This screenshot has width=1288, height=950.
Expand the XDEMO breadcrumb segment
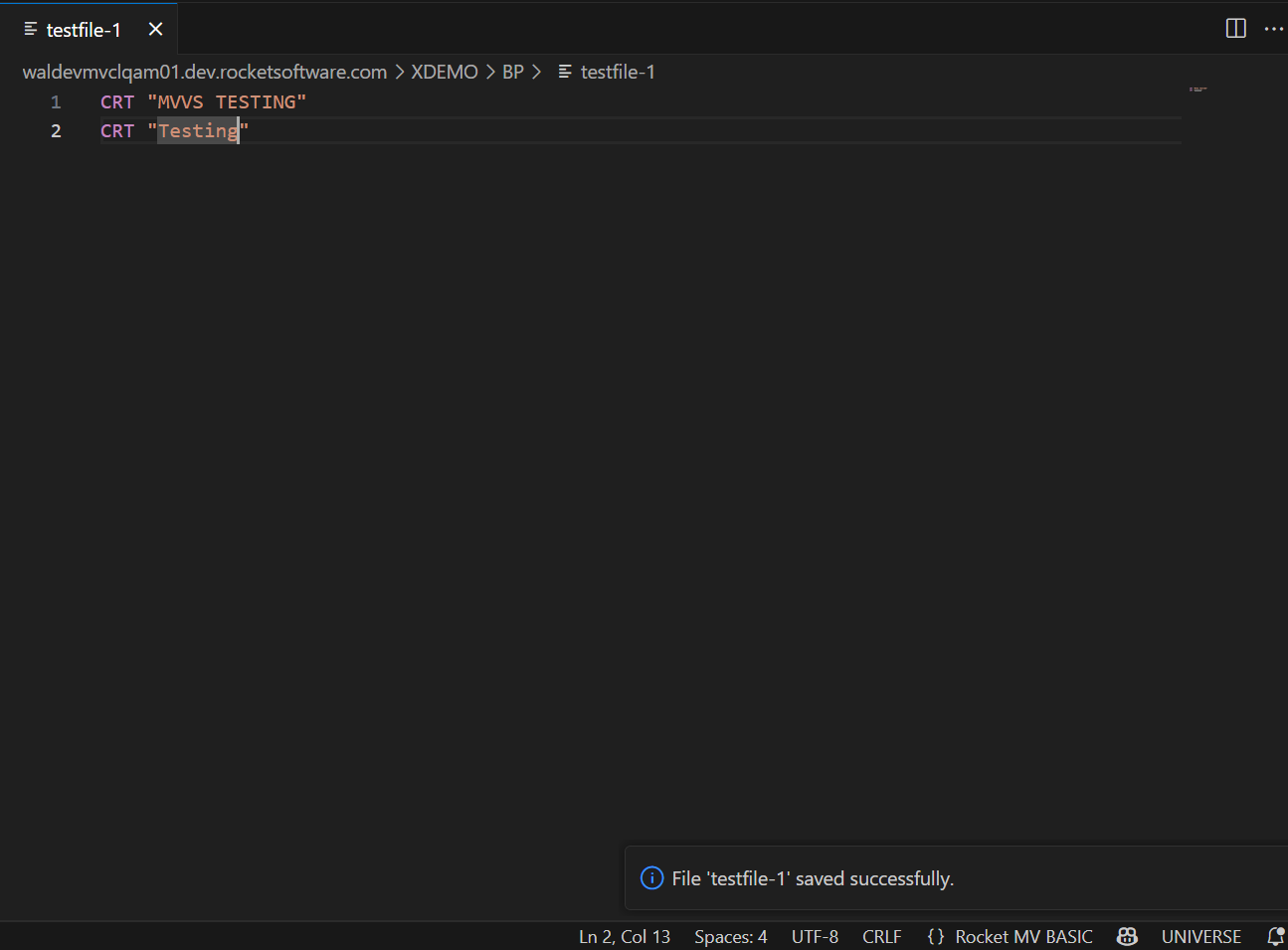tap(445, 72)
